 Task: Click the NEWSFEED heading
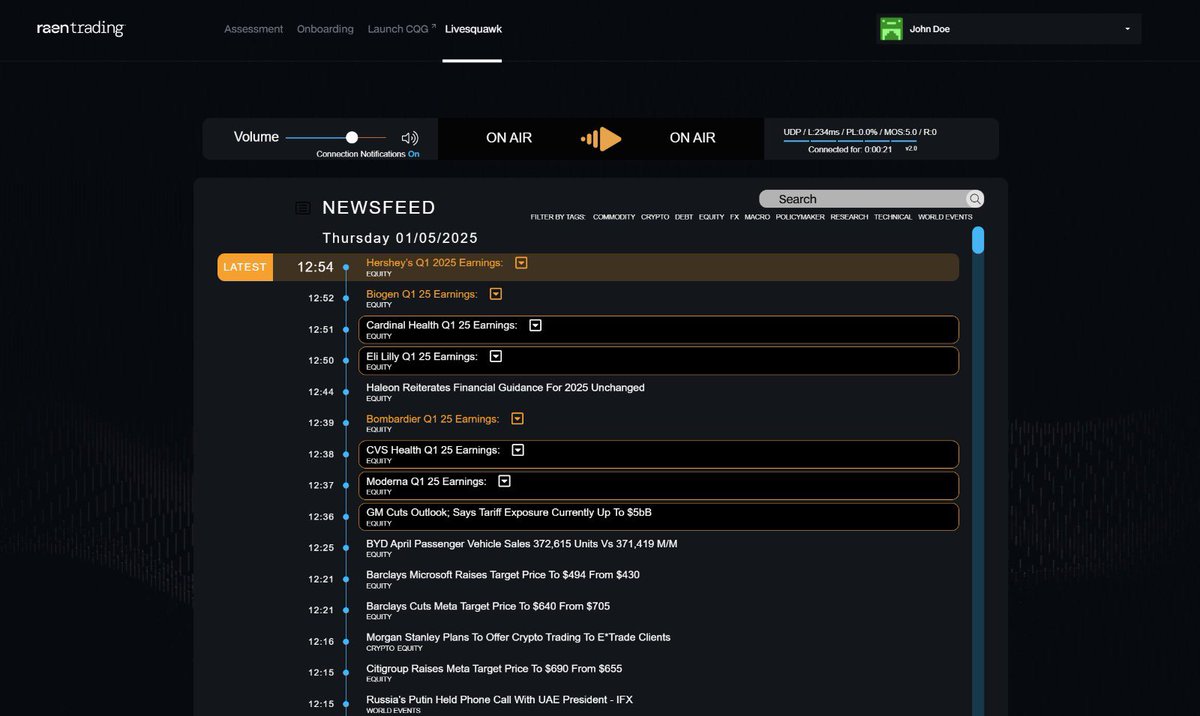[379, 208]
